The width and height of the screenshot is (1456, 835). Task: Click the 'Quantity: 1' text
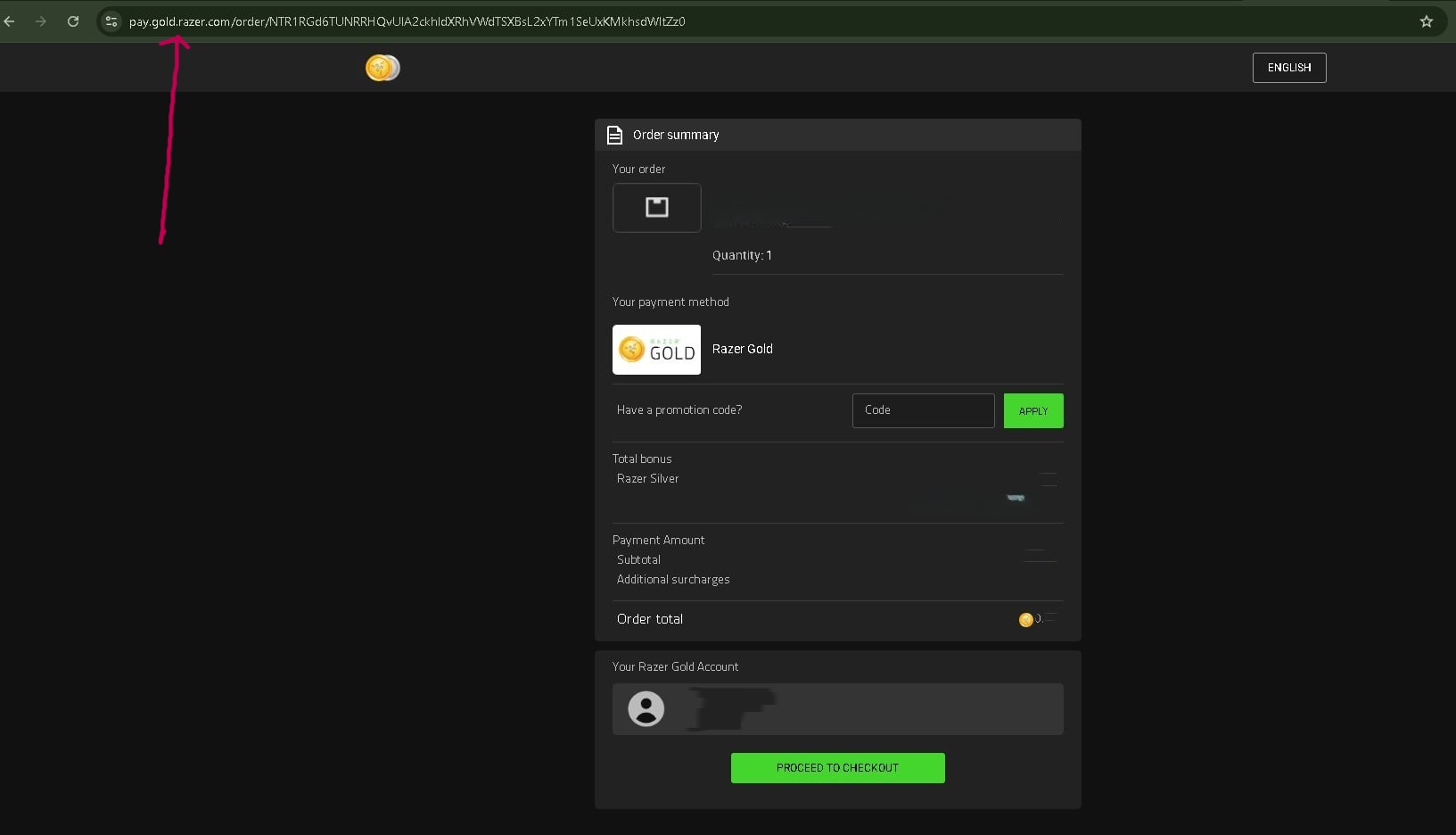coord(743,255)
